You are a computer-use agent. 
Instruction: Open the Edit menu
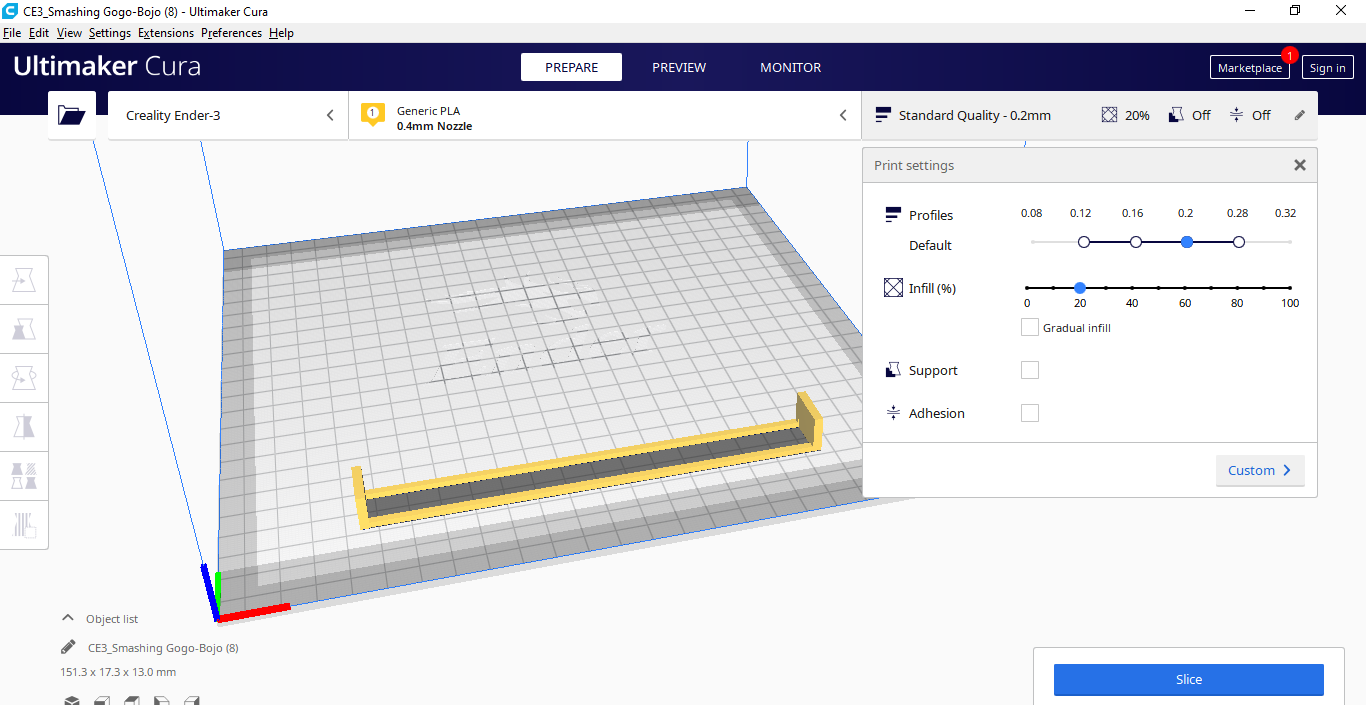coord(39,33)
